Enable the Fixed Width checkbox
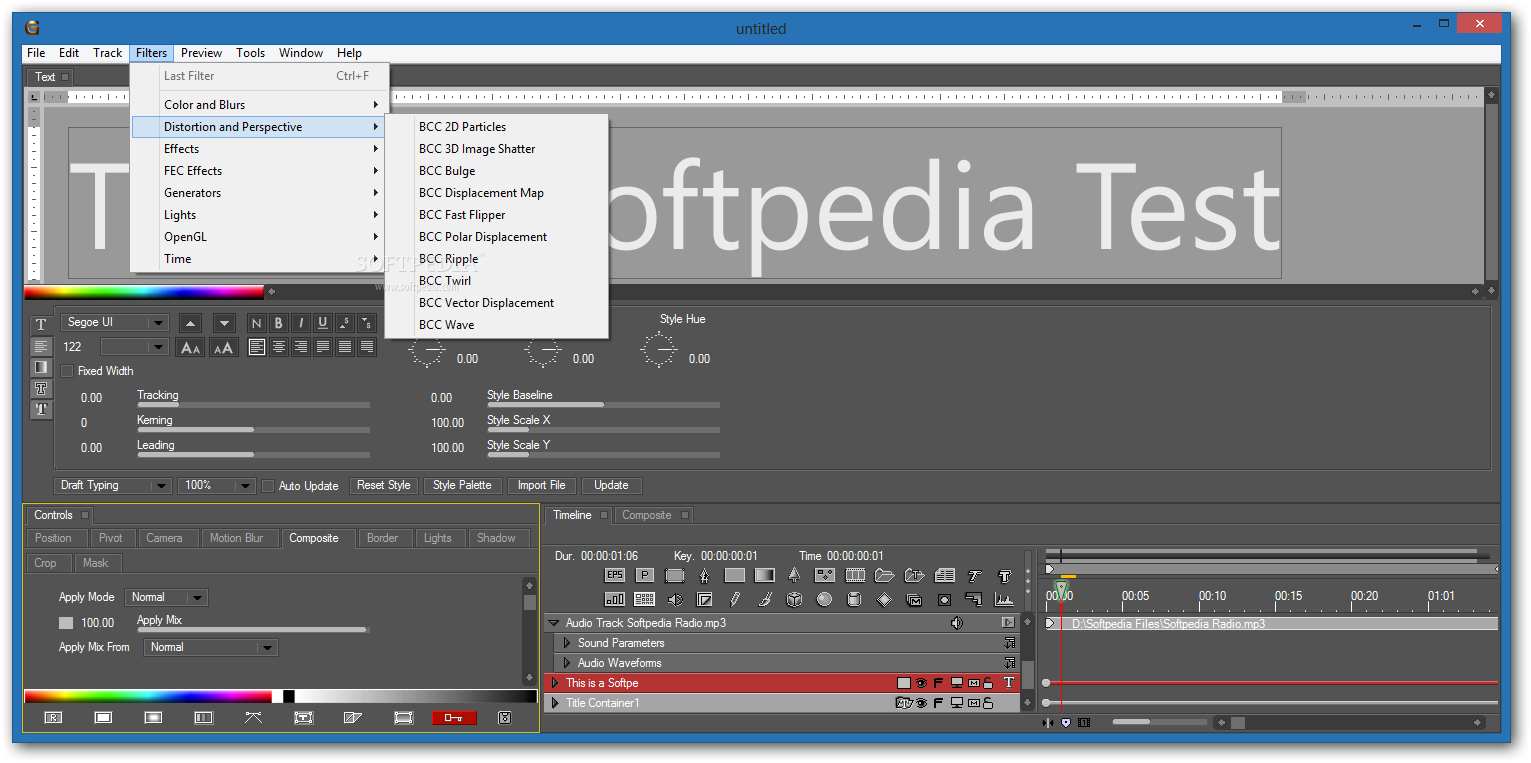Viewport: 1531px width, 763px height. coord(67,371)
